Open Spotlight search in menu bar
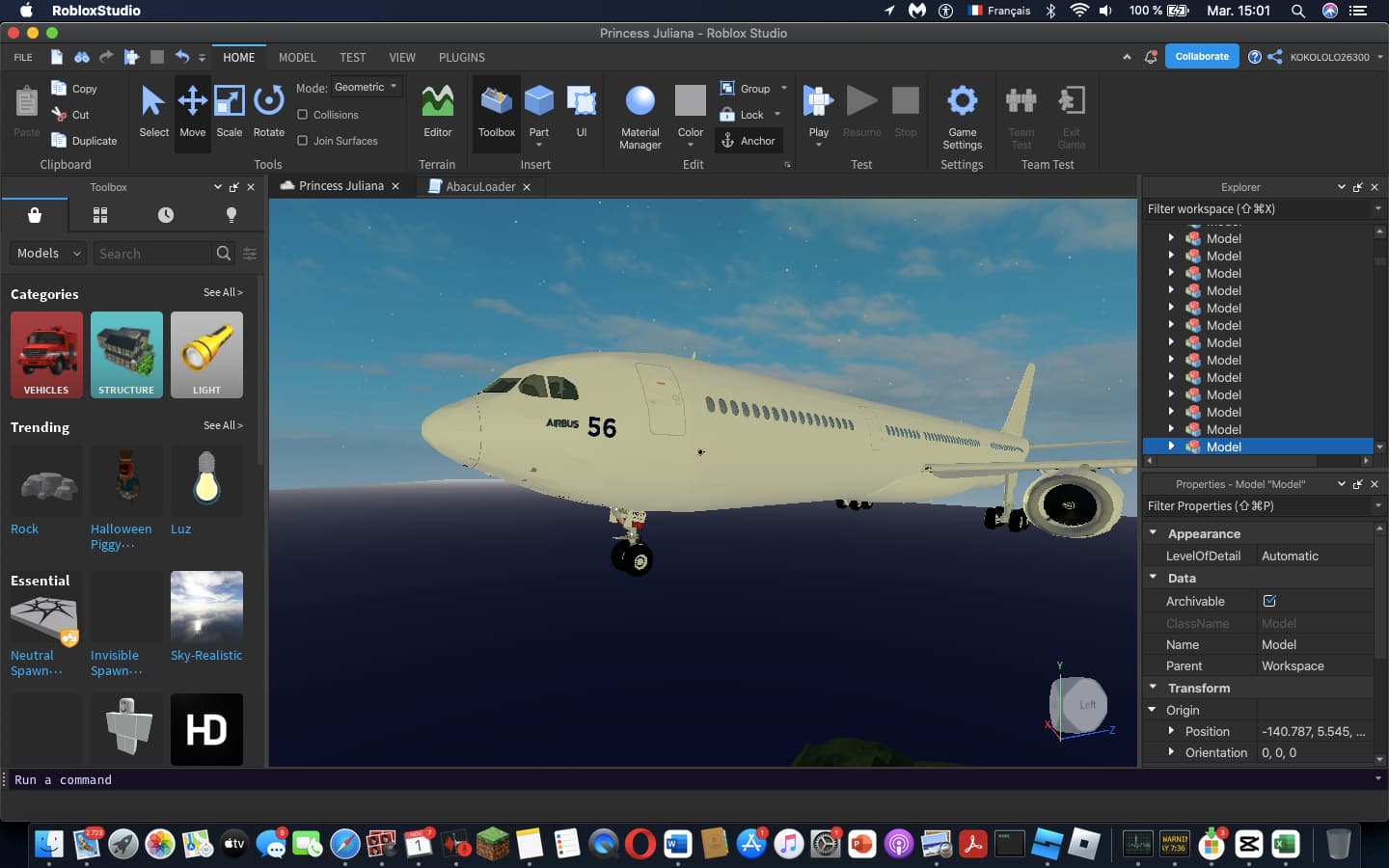The width and height of the screenshot is (1389, 868). tap(1298, 11)
